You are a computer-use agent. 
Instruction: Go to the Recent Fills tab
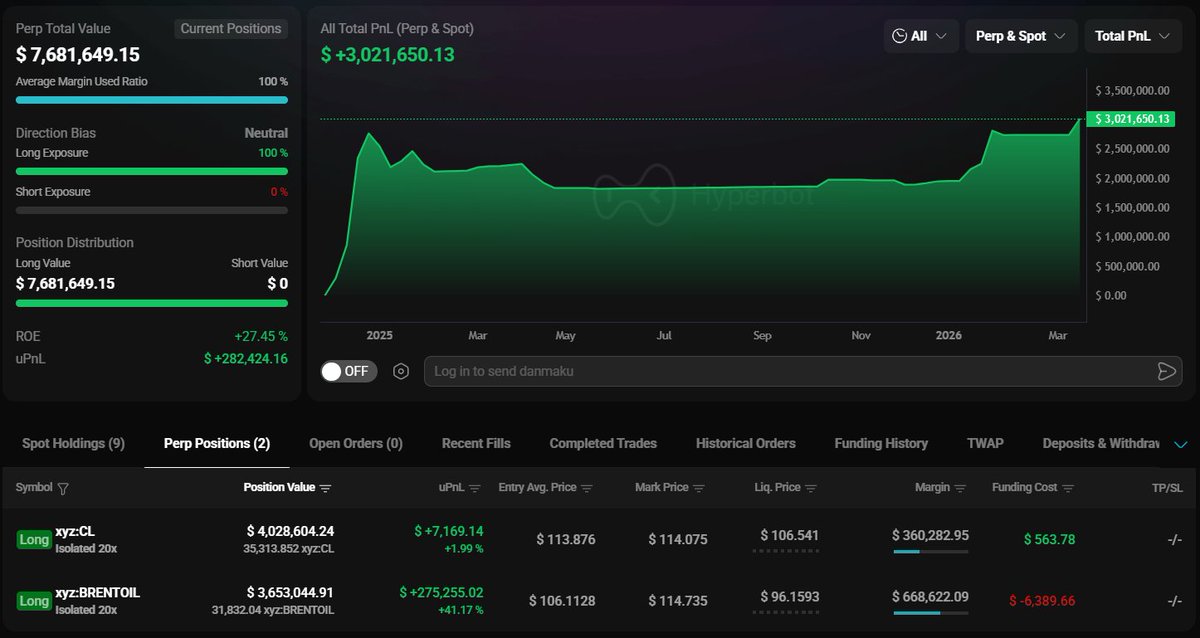(476, 443)
